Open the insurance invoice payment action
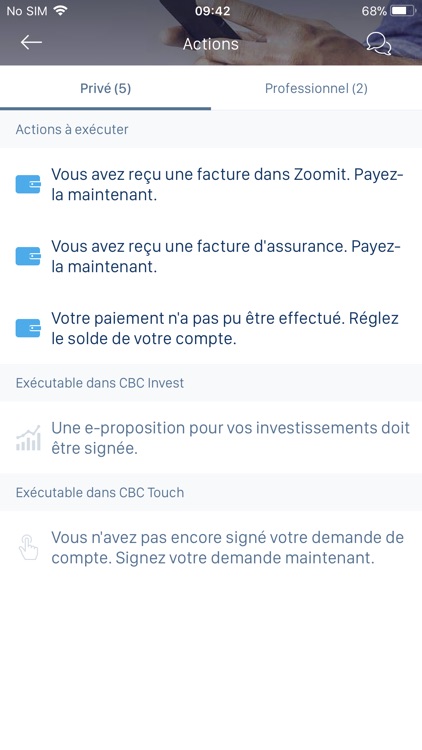 click(x=211, y=256)
